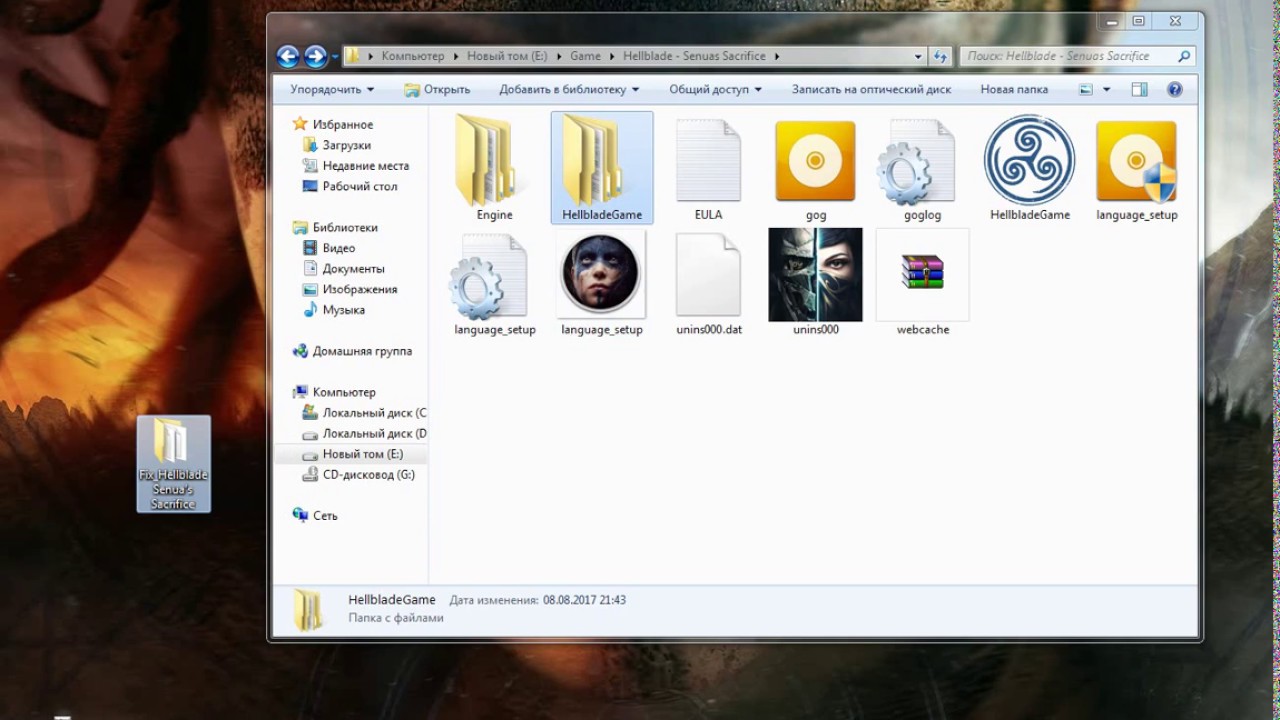The width and height of the screenshot is (1280, 720).
Task: Select the unins000.dat blank file
Action: (x=709, y=275)
